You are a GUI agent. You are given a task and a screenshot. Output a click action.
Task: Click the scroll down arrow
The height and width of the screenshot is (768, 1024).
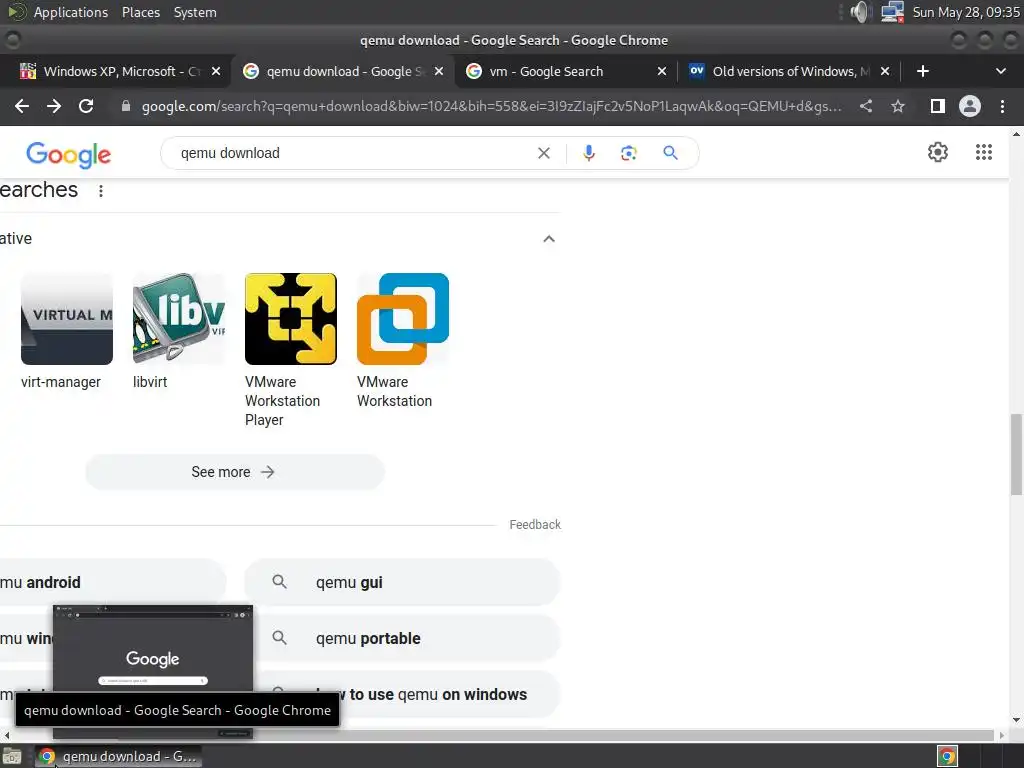pos(1016,720)
